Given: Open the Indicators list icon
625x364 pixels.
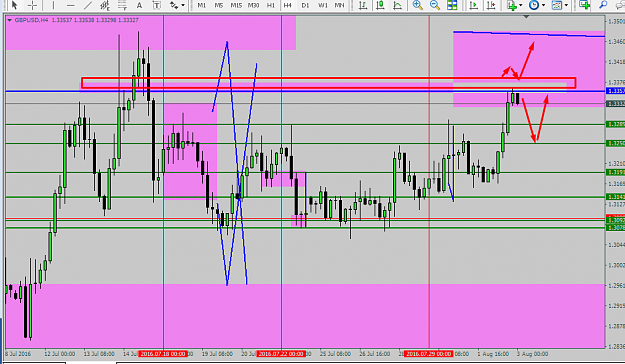Looking at the screenshot, I should [x=512, y=5].
